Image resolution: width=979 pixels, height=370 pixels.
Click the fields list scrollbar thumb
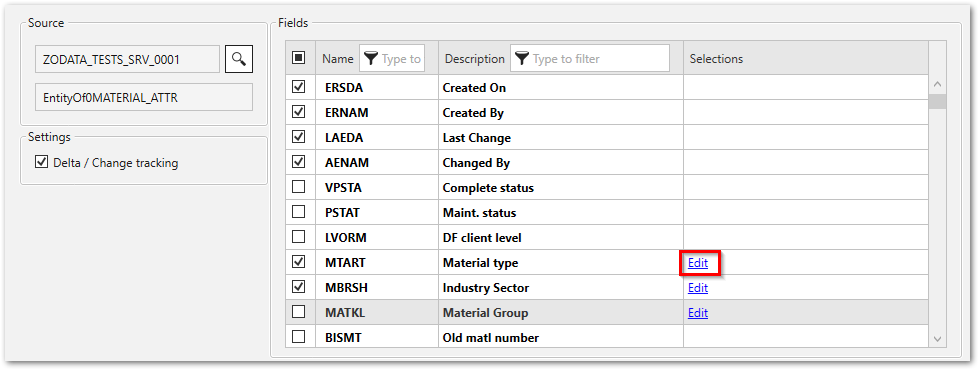point(937,101)
